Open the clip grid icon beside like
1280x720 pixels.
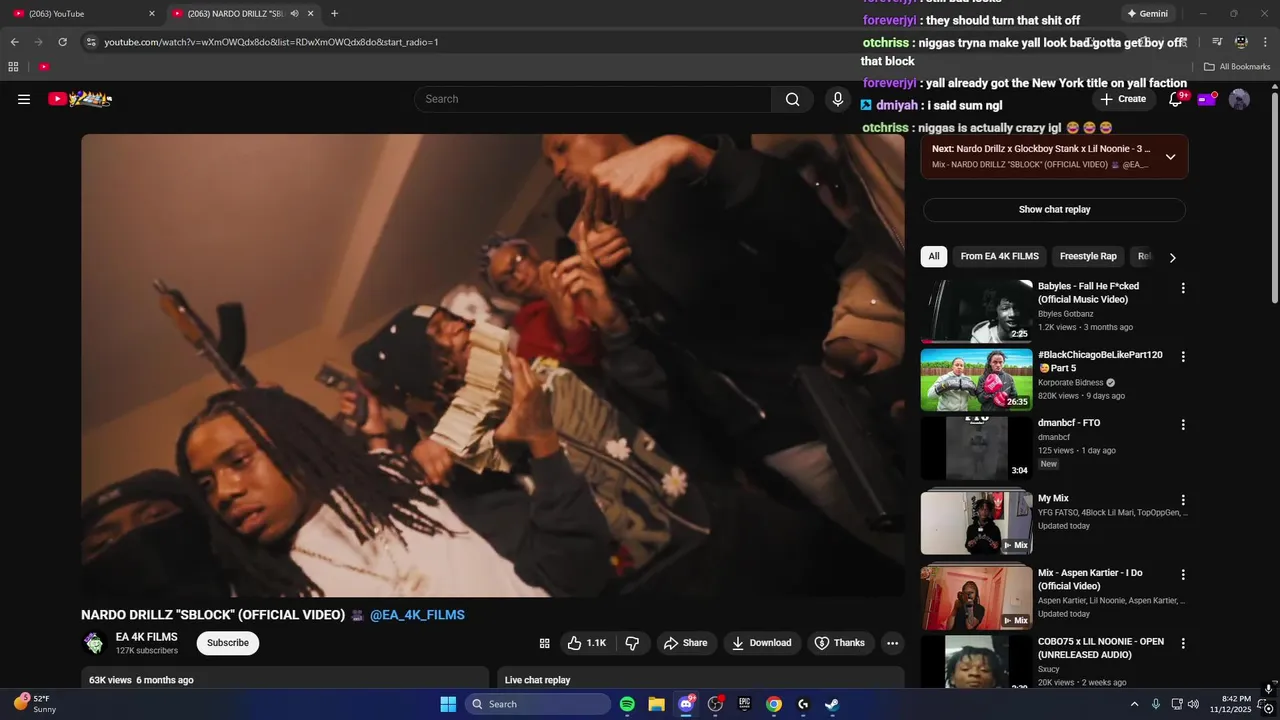pyautogui.click(x=545, y=643)
